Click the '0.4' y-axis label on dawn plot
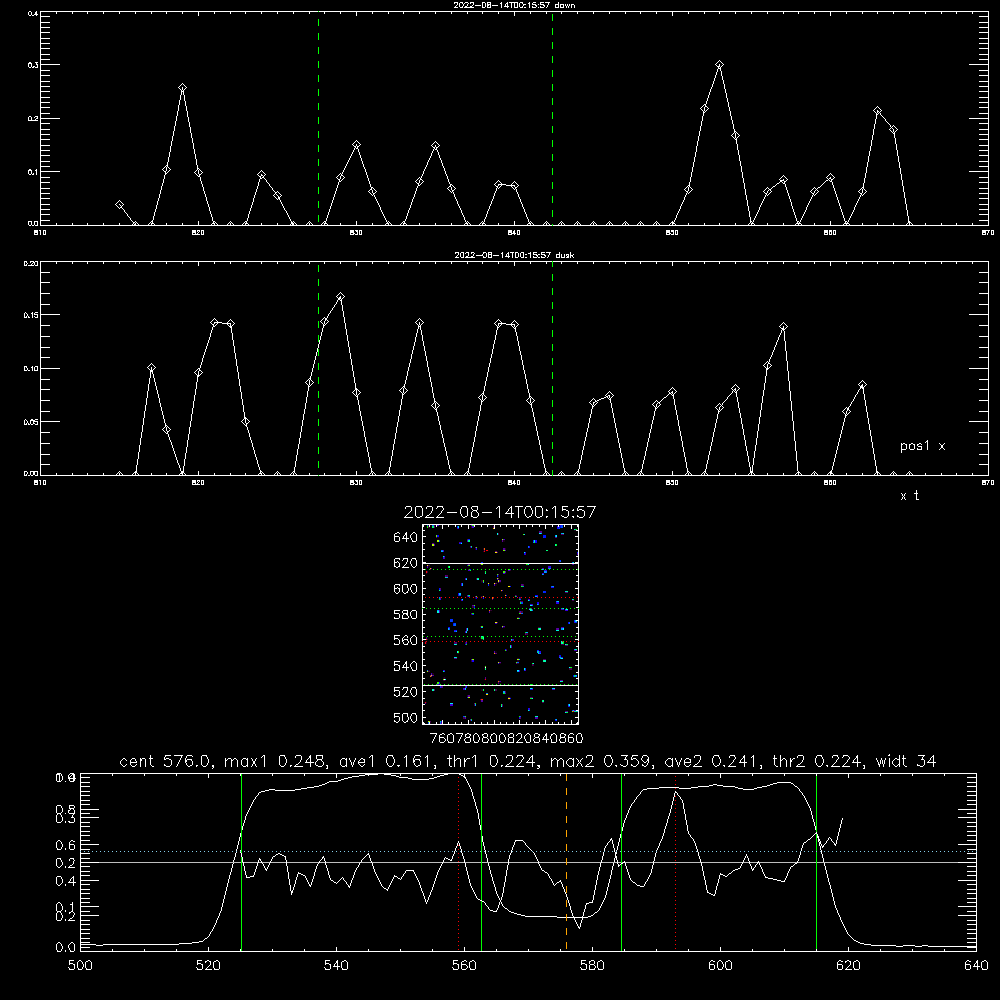Image resolution: width=1000 pixels, height=1000 pixels. (x=32, y=13)
